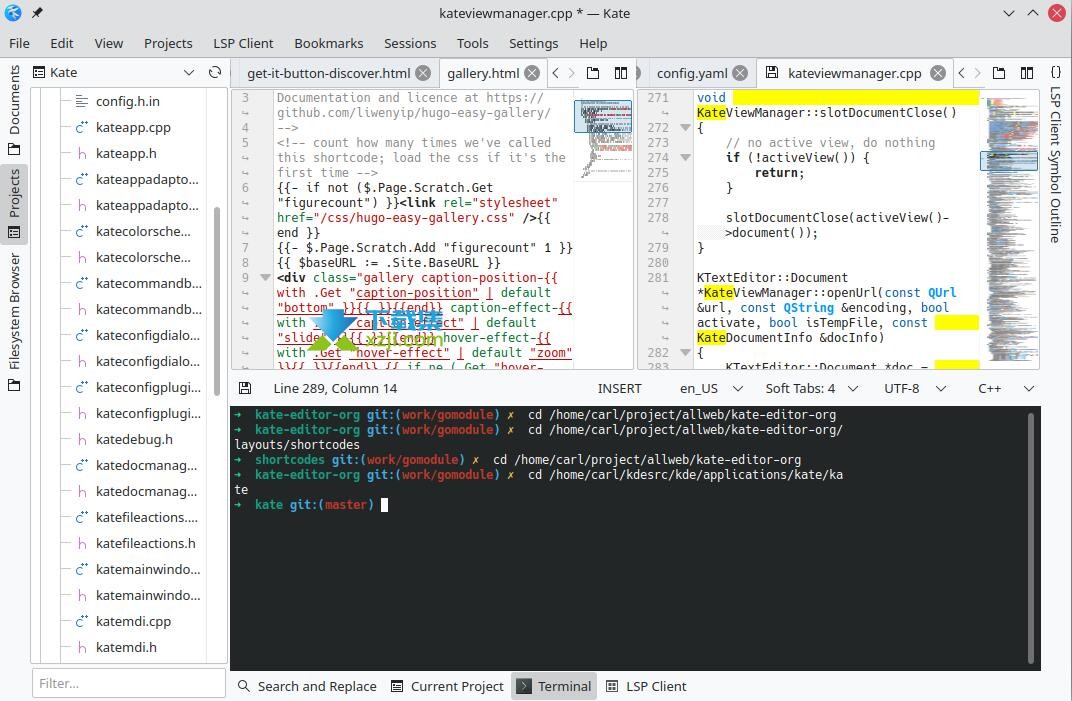Click the config.h.in file icon
Image resolution: width=1072 pixels, height=701 pixels.
coord(81,101)
